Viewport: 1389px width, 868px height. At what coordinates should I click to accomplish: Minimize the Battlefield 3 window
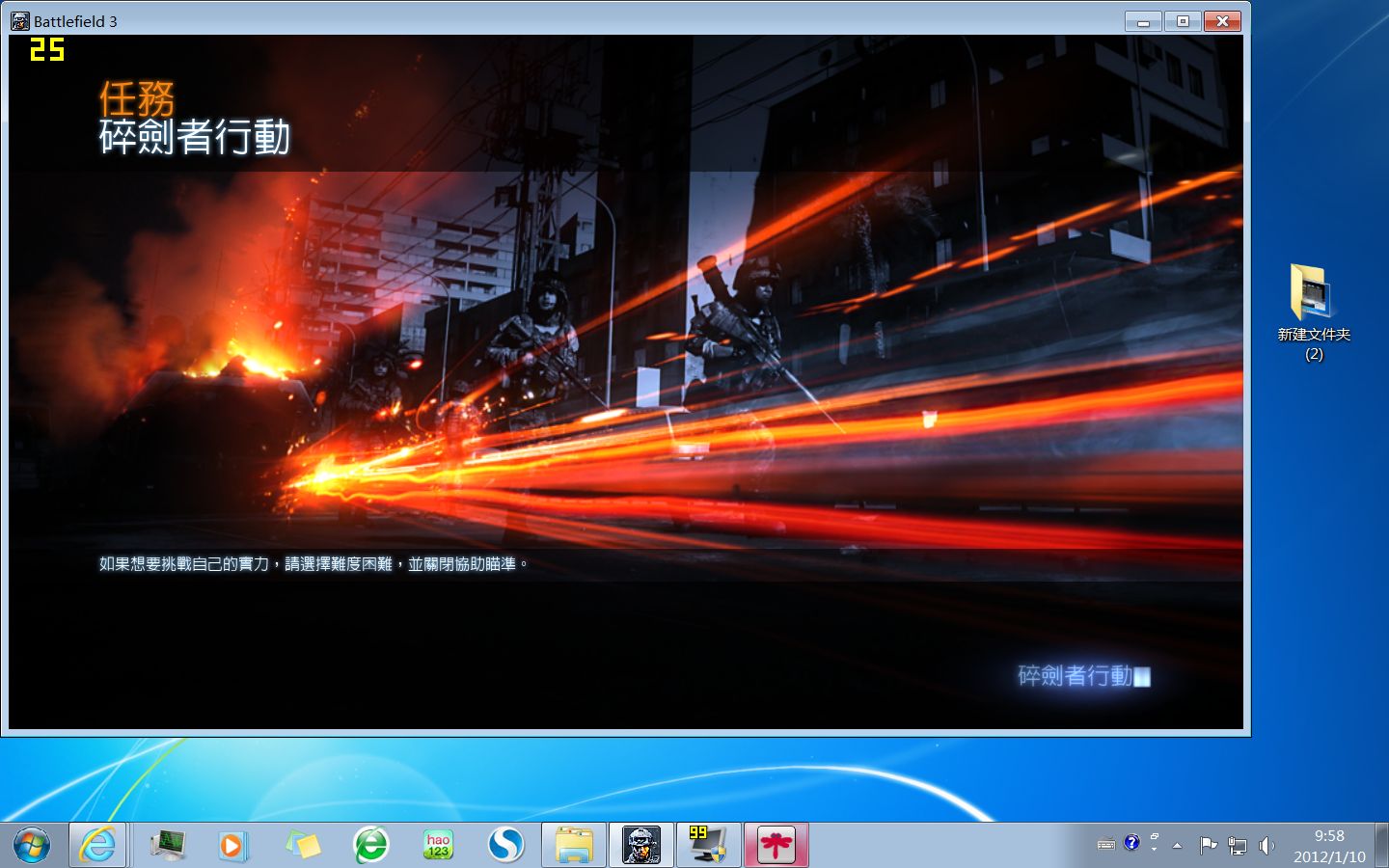click(1143, 21)
